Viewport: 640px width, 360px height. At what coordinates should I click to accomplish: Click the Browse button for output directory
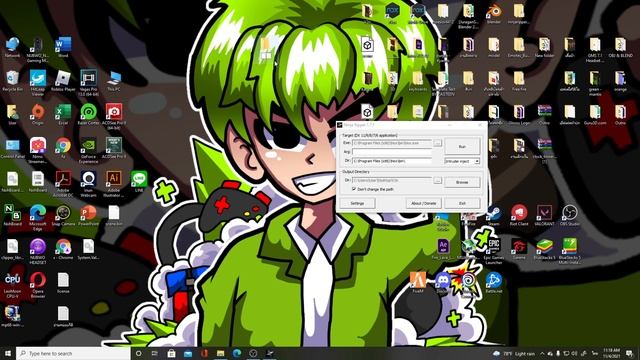click(x=462, y=182)
